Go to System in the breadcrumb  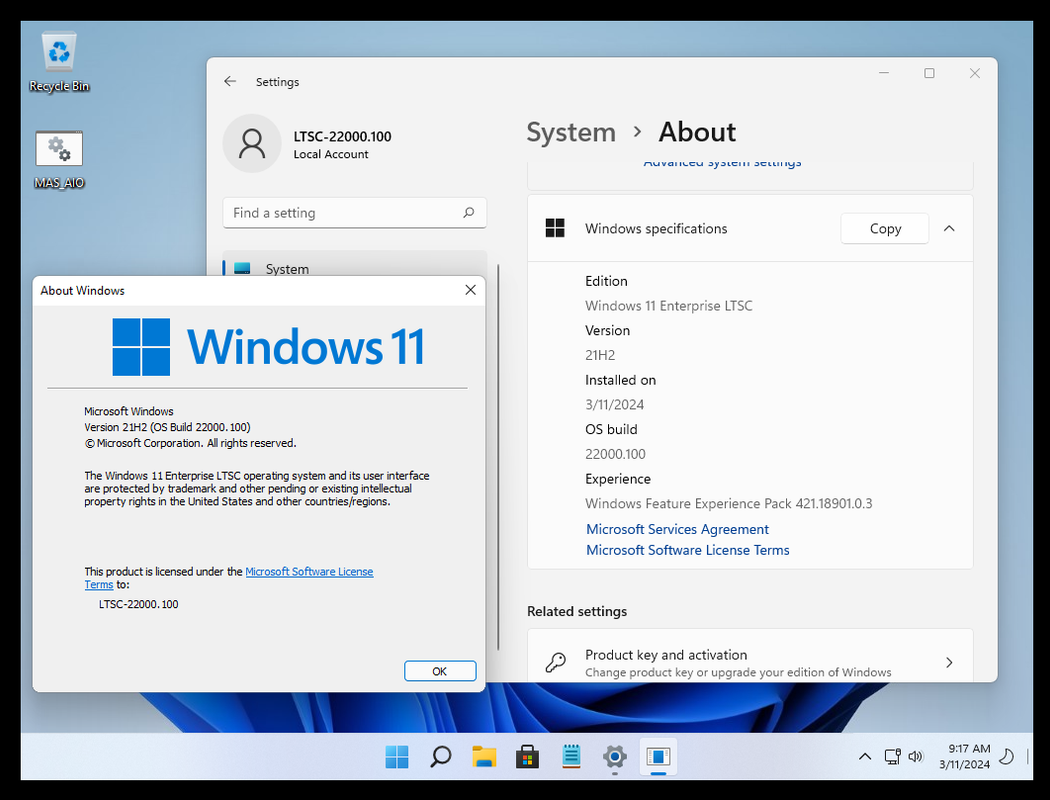click(x=571, y=133)
